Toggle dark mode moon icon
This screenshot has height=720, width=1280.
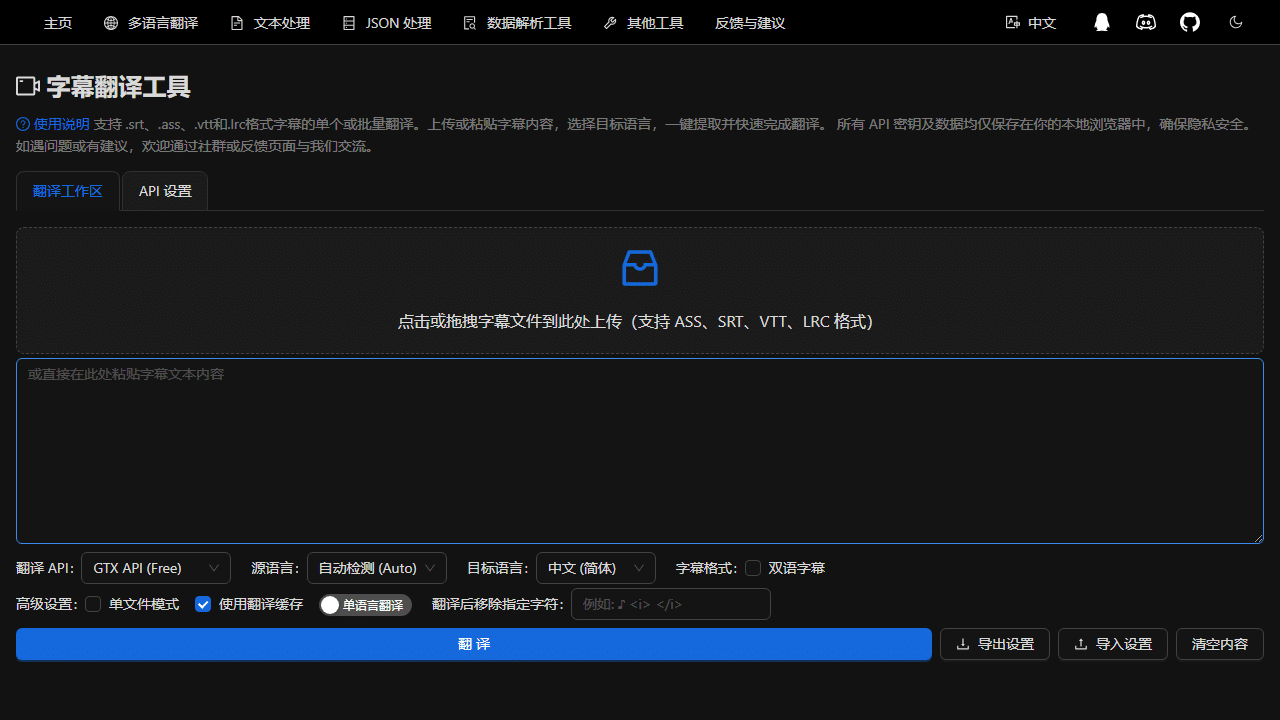(1236, 22)
